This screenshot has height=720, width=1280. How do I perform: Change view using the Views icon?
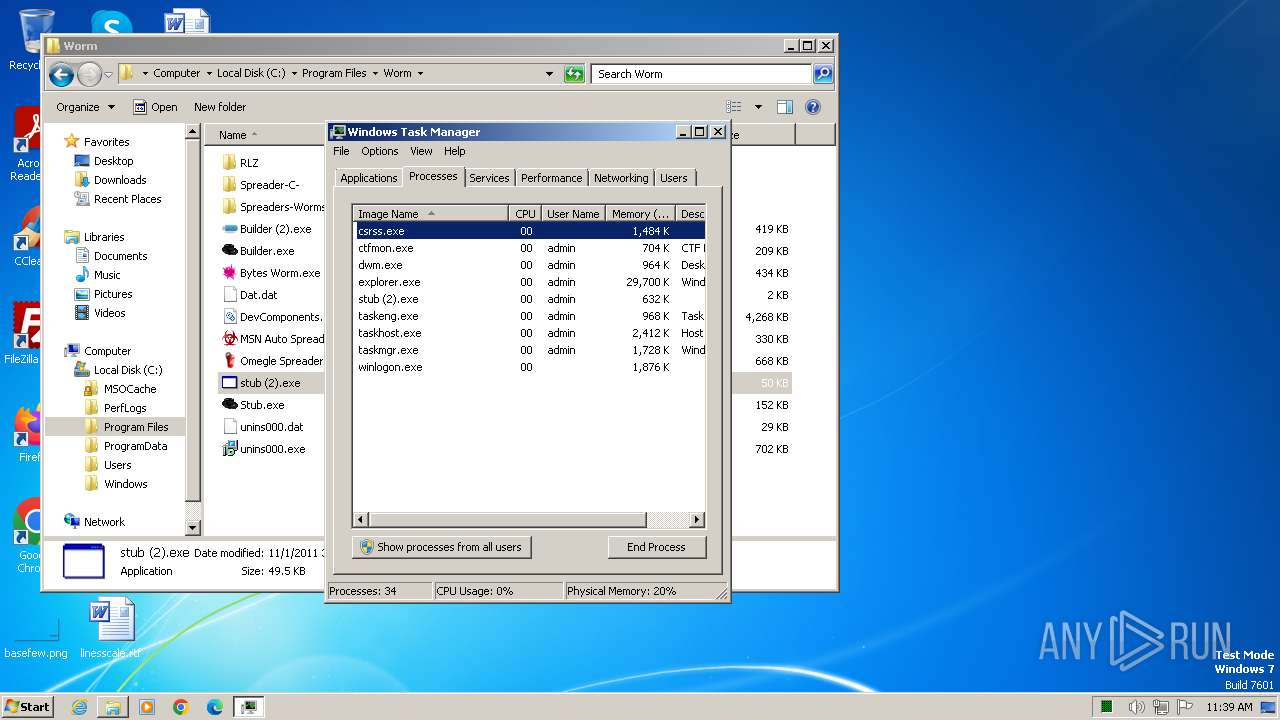[x=734, y=107]
